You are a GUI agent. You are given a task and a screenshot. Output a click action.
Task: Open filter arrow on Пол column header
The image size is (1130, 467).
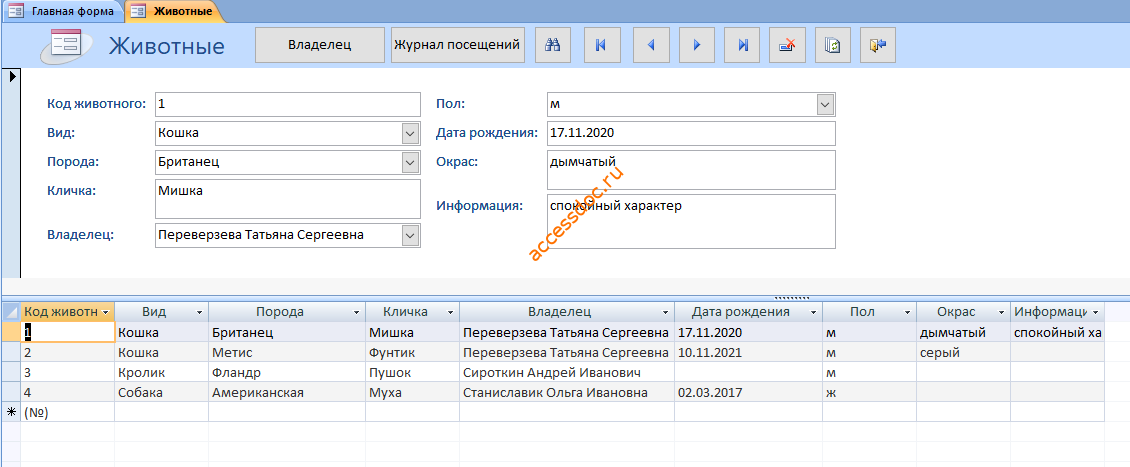click(x=907, y=313)
